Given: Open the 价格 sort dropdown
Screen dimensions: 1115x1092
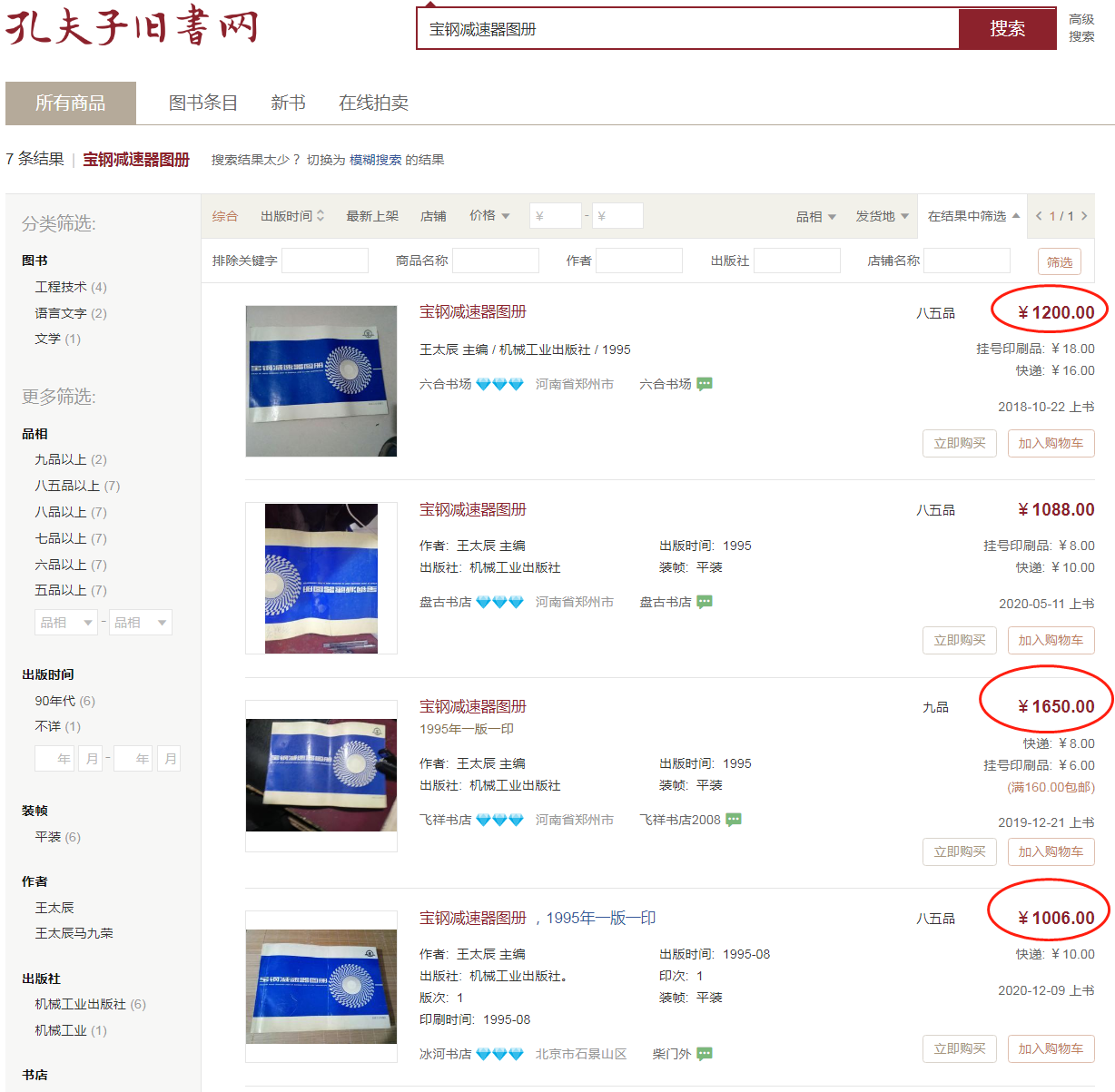Looking at the screenshot, I should 489,216.
